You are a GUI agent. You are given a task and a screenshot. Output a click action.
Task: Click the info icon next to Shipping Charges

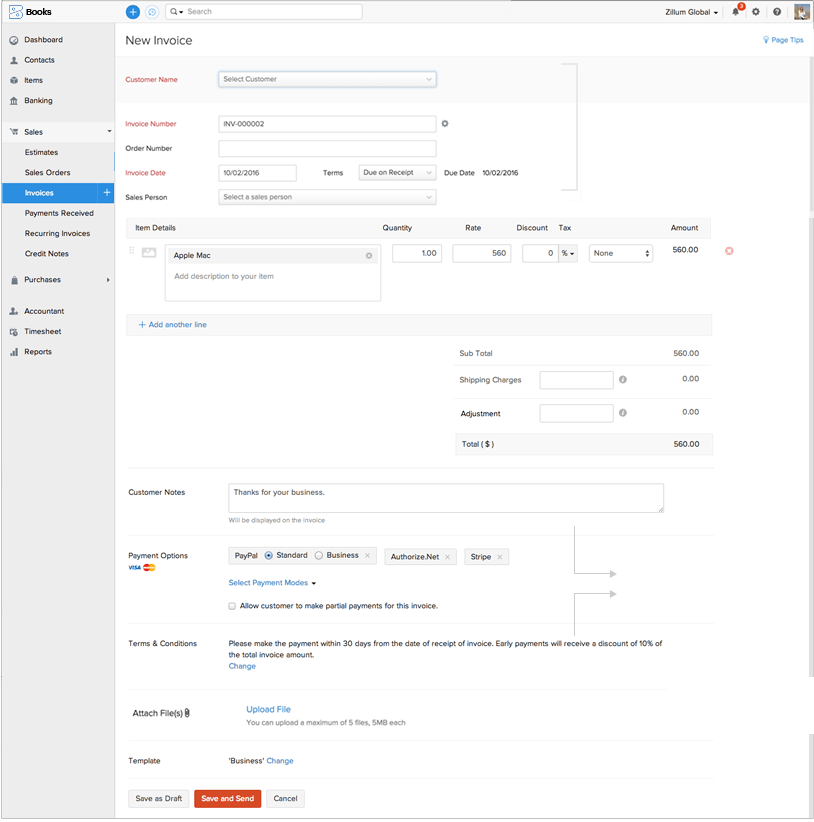click(x=623, y=380)
